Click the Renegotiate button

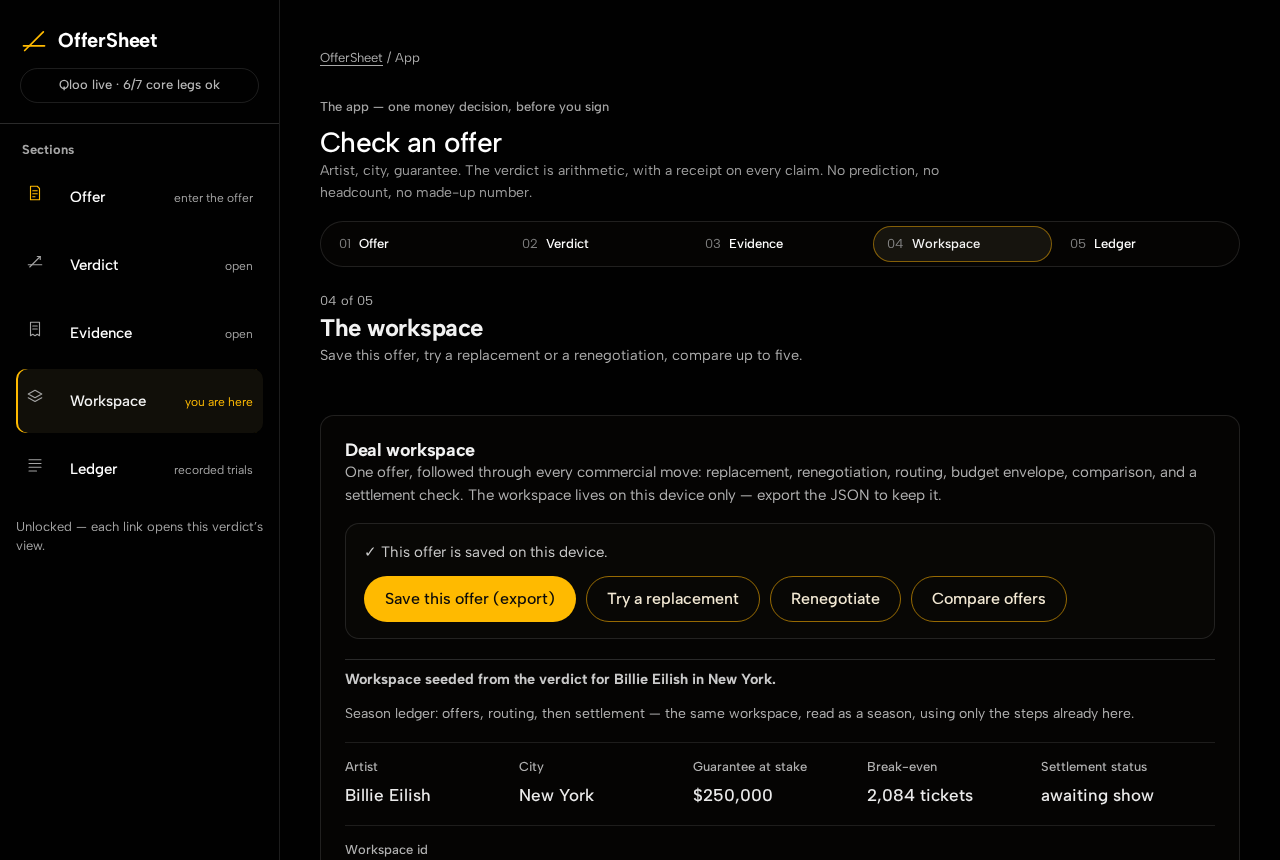(x=835, y=599)
